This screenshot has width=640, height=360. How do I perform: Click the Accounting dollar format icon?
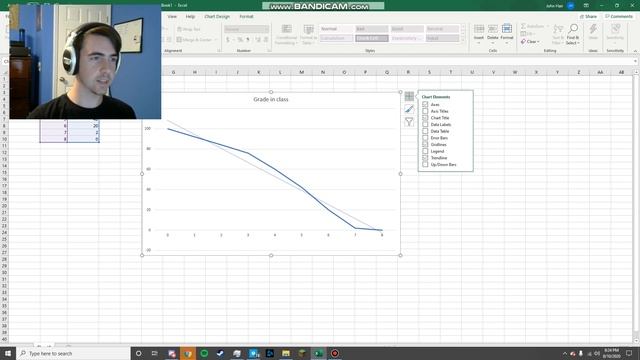click(228, 40)
